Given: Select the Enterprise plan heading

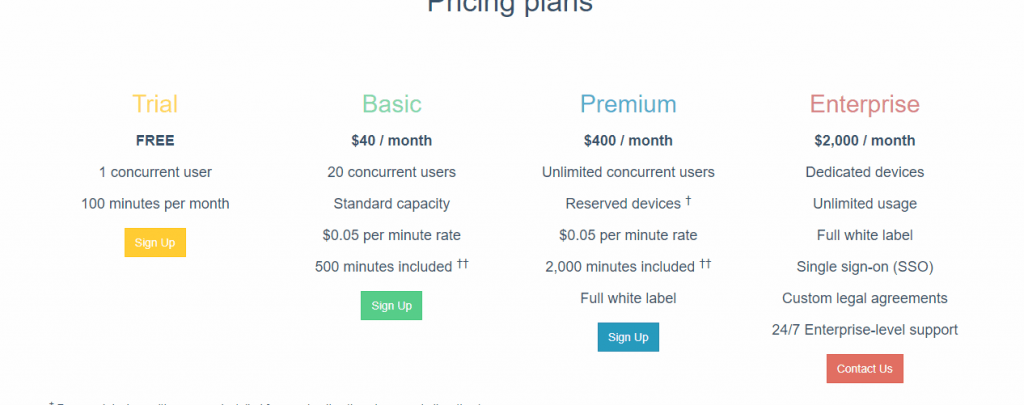Looking at the screenshot, I should [865, 105].
